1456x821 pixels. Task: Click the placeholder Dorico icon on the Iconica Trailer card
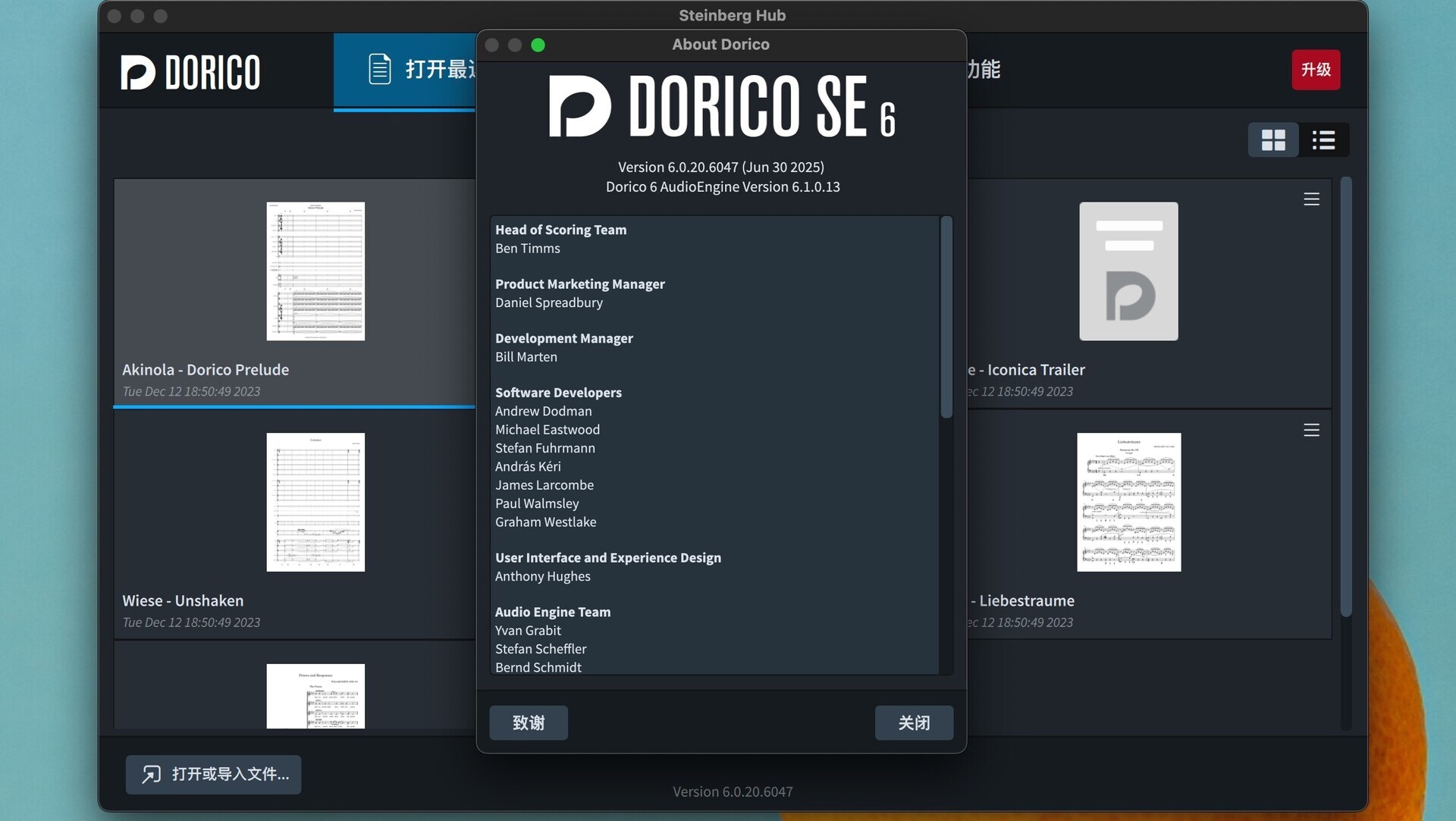coord(1128,271)
